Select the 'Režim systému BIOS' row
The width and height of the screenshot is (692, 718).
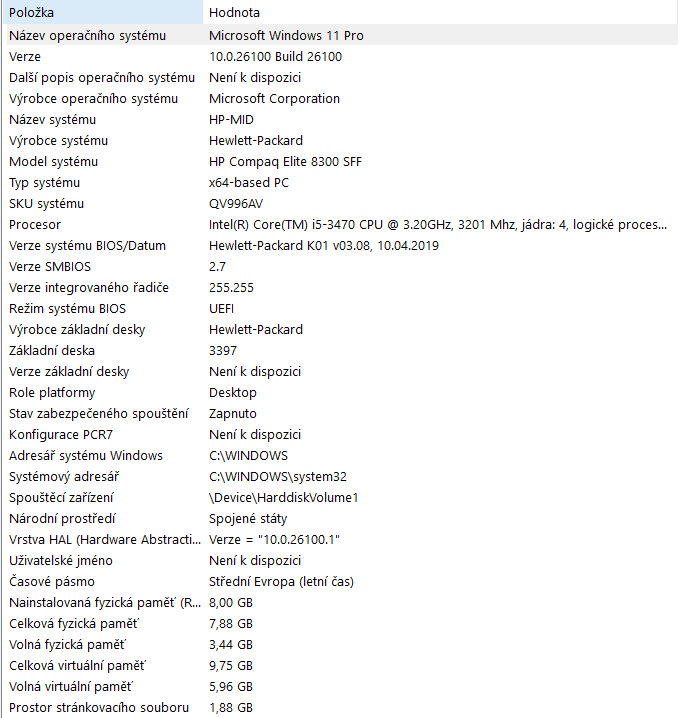340,309
